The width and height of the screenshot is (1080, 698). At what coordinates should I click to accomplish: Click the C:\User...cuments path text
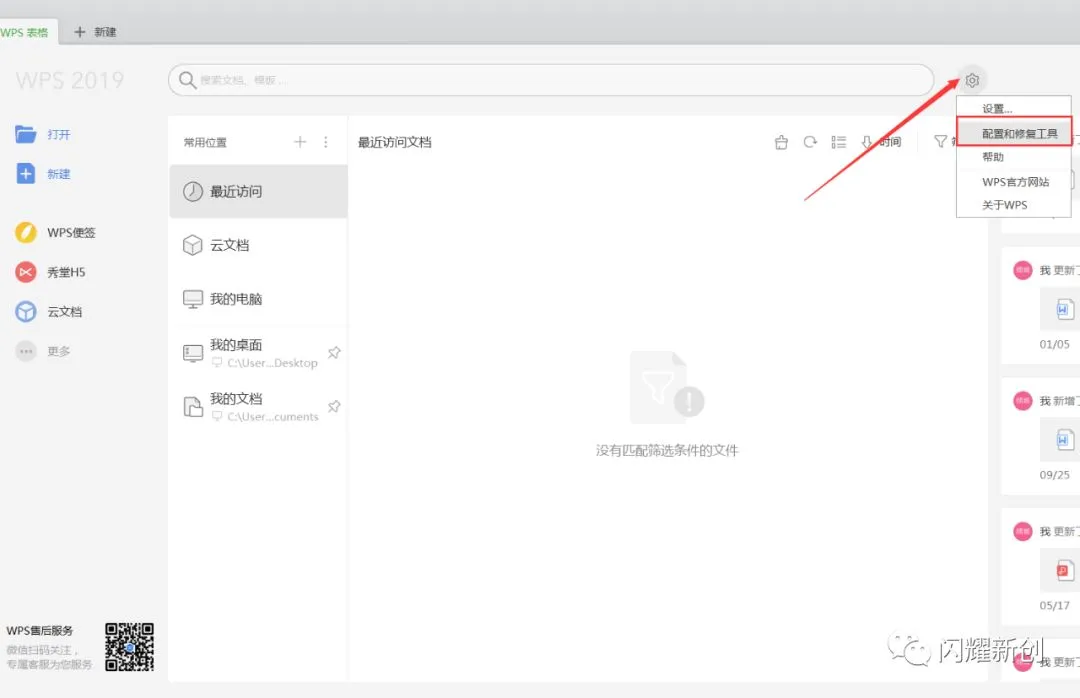[x=273, y=416]
